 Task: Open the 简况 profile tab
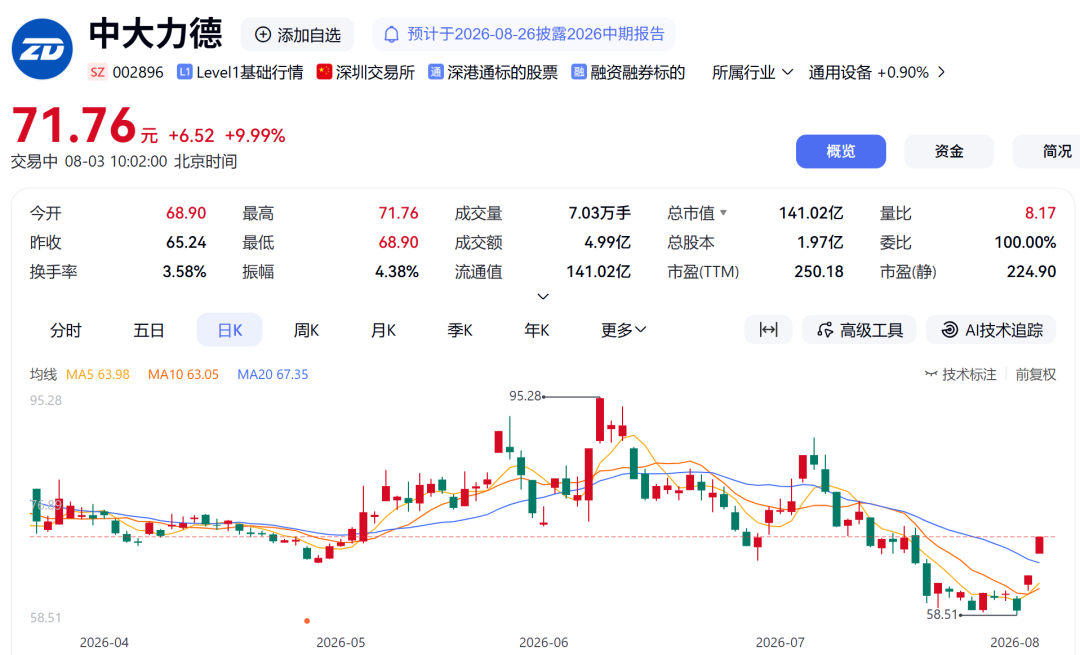tap(1046, 152)
